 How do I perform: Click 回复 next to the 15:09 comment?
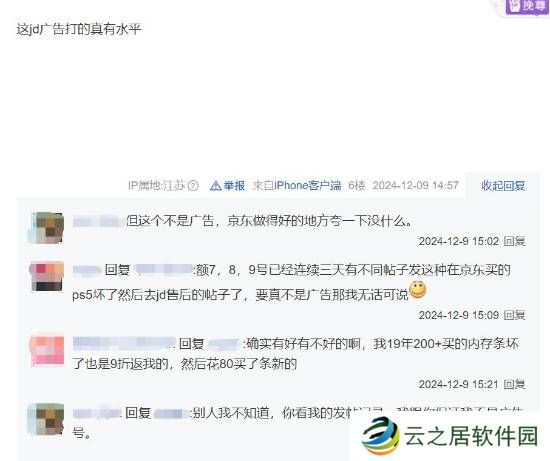[x=514, y=315]
